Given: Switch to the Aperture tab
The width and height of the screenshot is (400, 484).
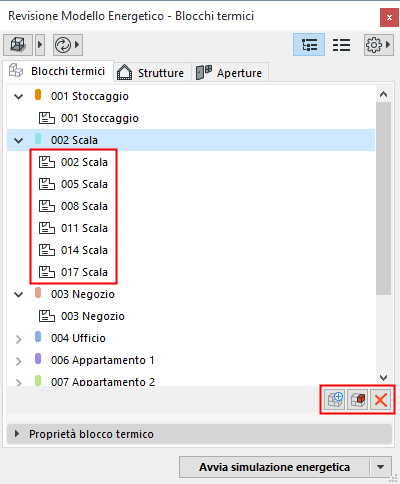Looking at the screenshot, I should pyautogui.click(x=229, y=72).
